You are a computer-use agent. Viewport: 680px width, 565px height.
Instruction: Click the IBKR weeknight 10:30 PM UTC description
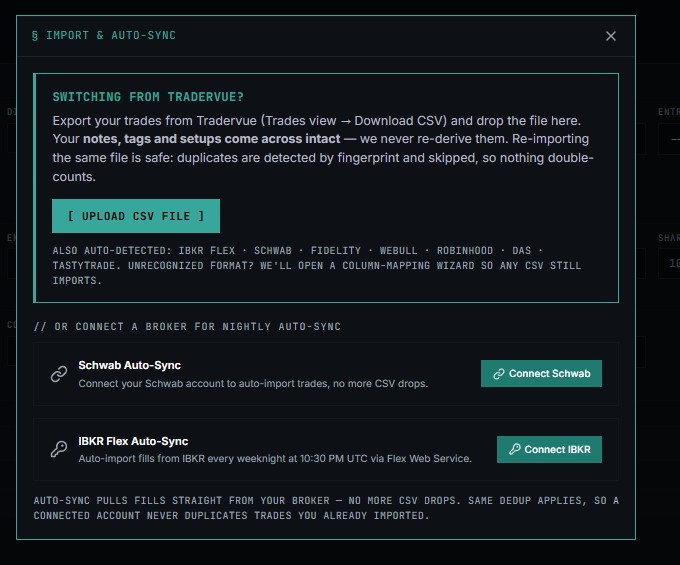275,458
